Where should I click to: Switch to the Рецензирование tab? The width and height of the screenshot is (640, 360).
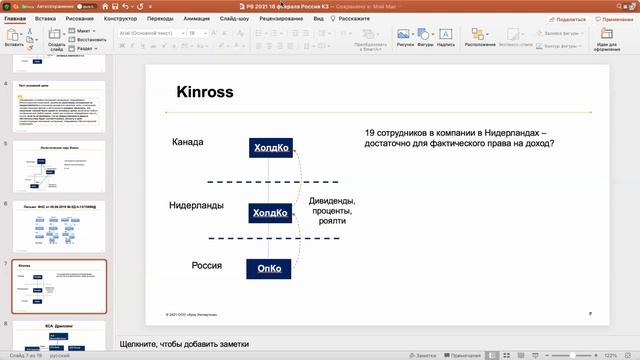pyautogui.click(x=281, y=19)
